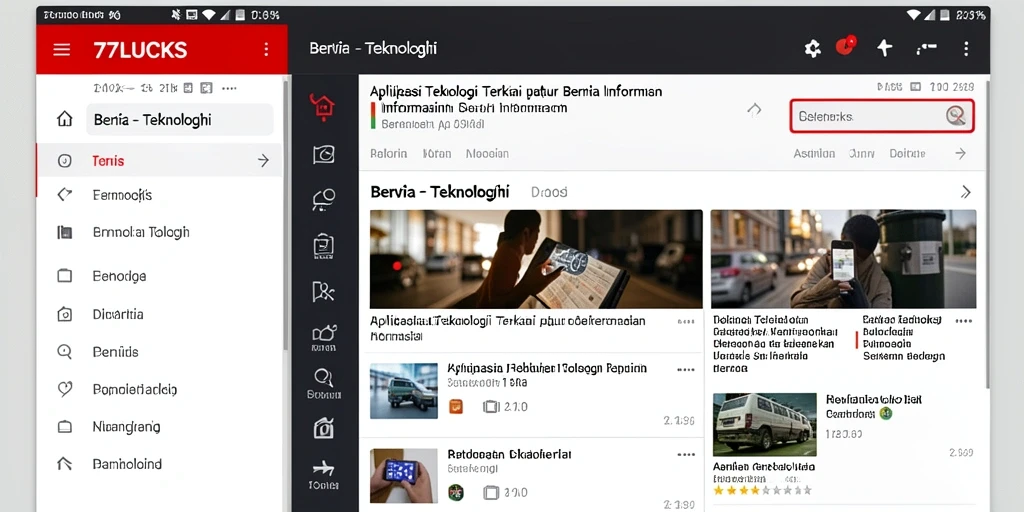The width and height of the screenshot is (1024, 512).
Task: Click the folder icon beside Eenodge
Action: (65, 276)
